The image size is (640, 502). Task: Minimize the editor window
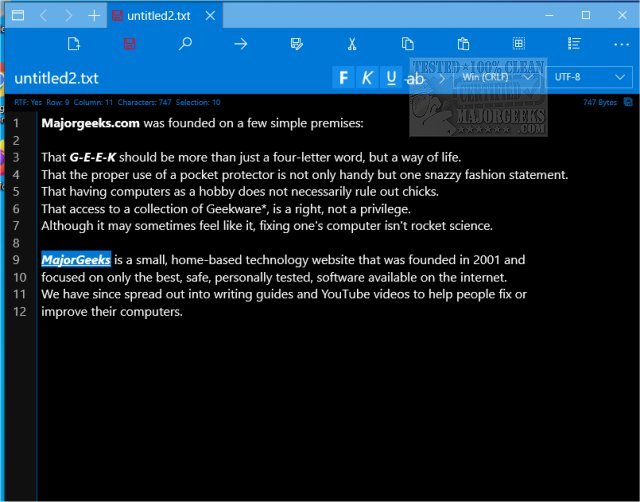[x=549, y=16]
